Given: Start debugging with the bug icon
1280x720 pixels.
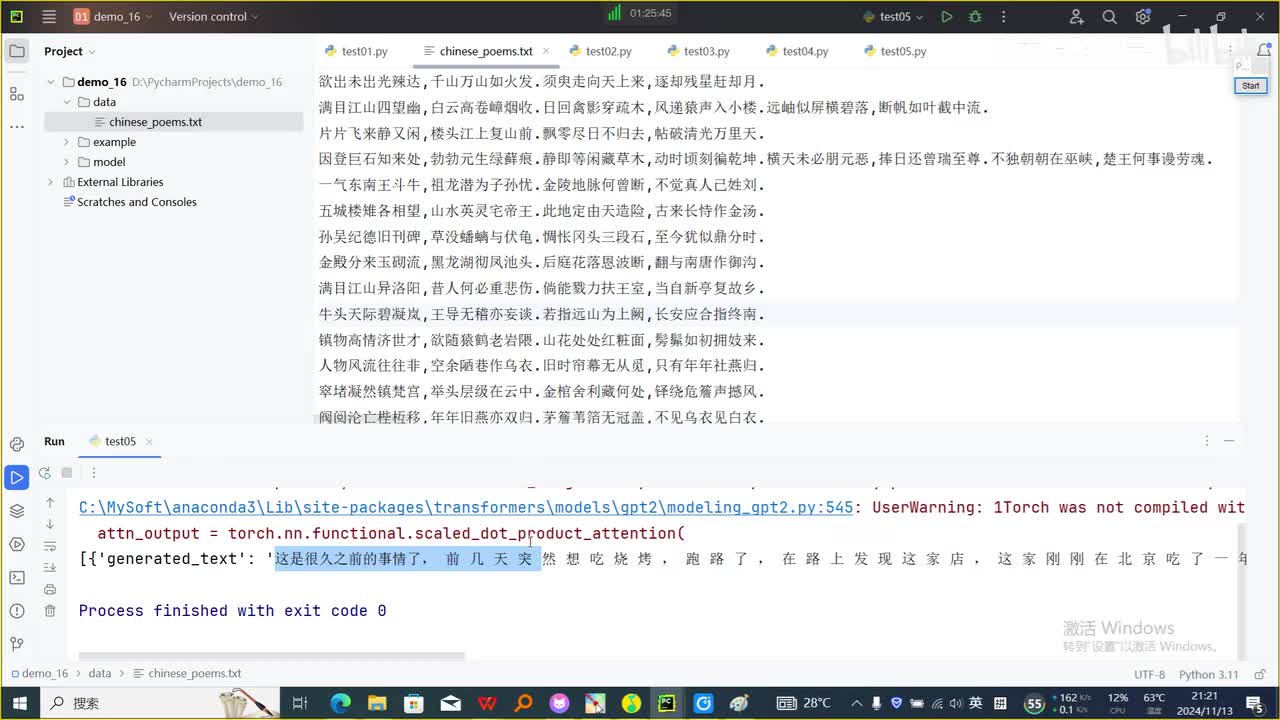Looking at the screenshot, I should [975, 17].
